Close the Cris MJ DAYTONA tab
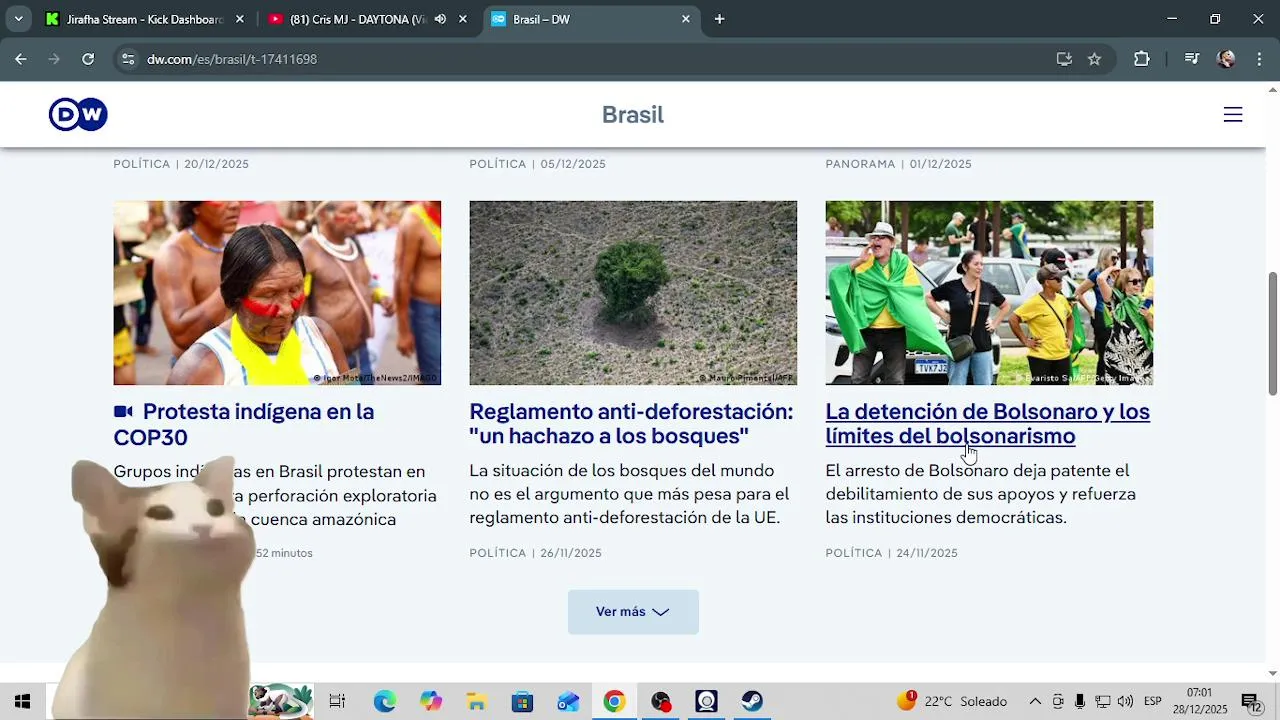Image resolution: width=1280 pixels, height=720 pixels. pos(462,19)
